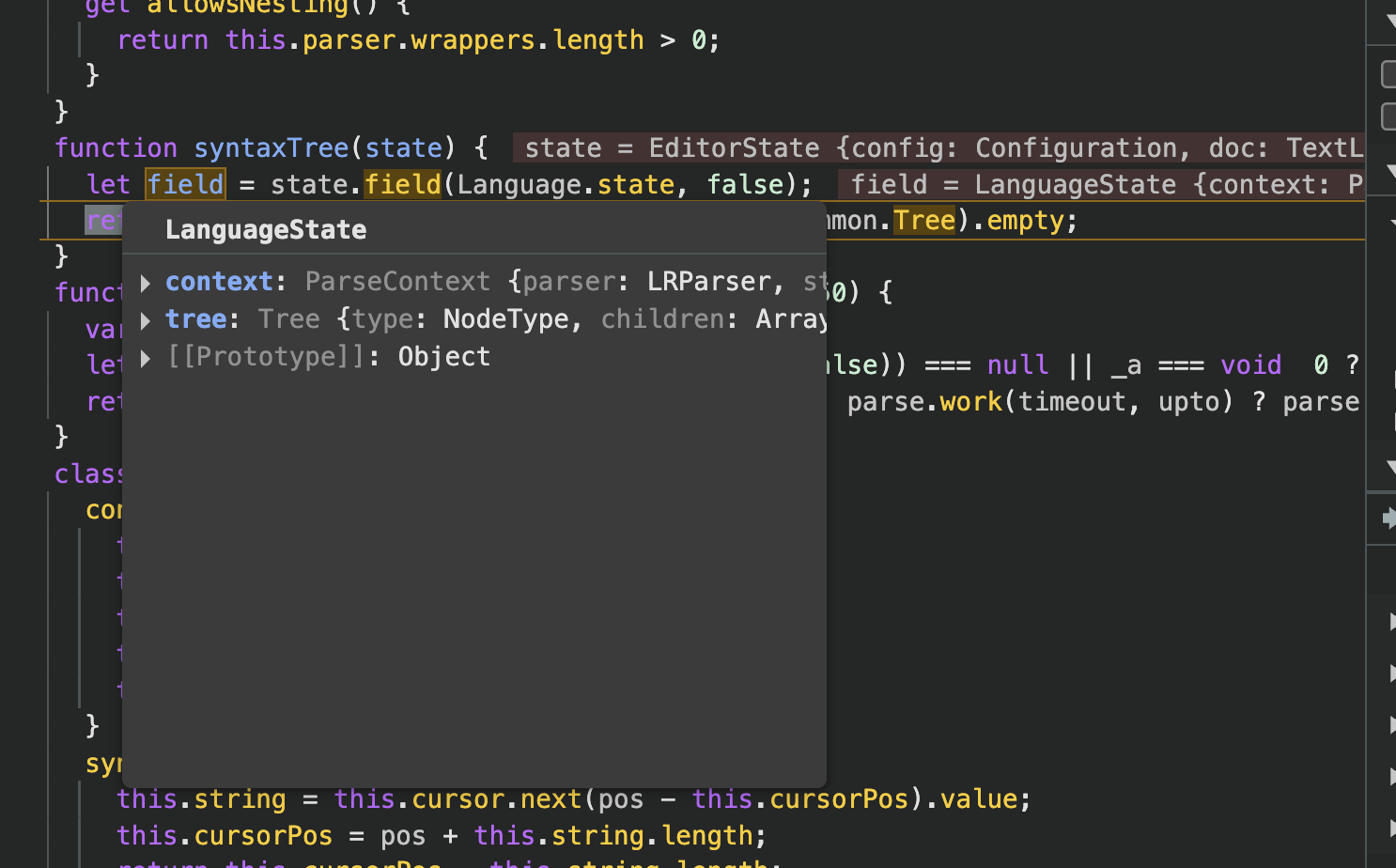Toggle the lower checkbox in debugger sidebar
Viewport: 1396px width, 868px height.
coord(1389,116)
